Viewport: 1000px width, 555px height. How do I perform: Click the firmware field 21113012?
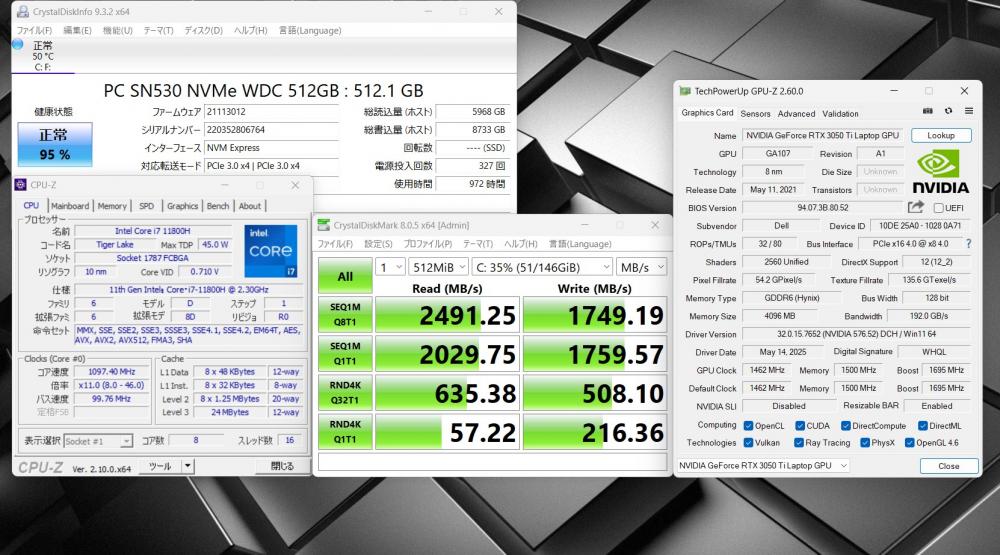[x=271, y=112]
